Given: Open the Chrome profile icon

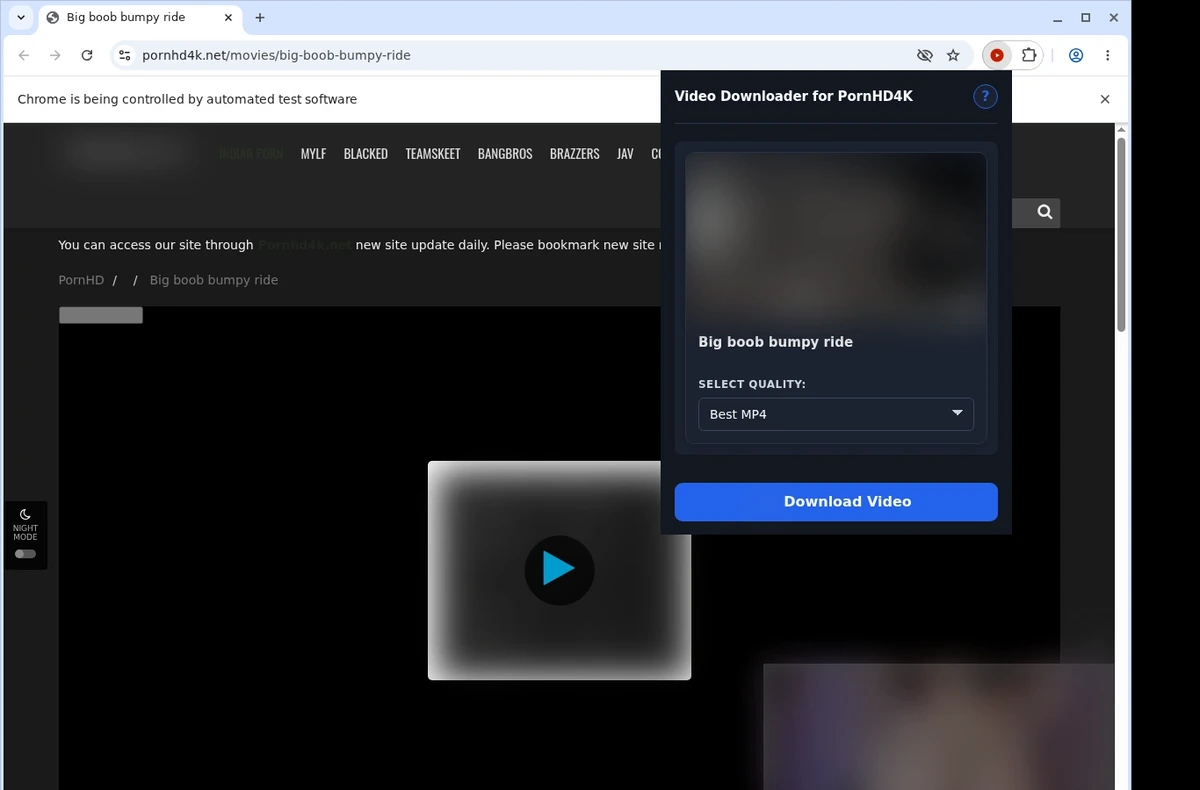Looking at the screenshot, I should pos(1076,55).
